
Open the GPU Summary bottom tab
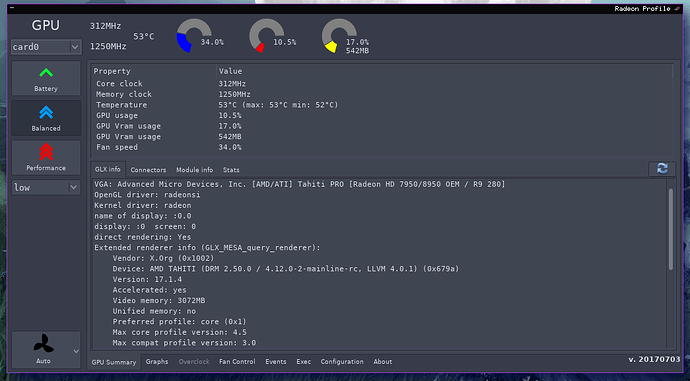tap(114, 362)
